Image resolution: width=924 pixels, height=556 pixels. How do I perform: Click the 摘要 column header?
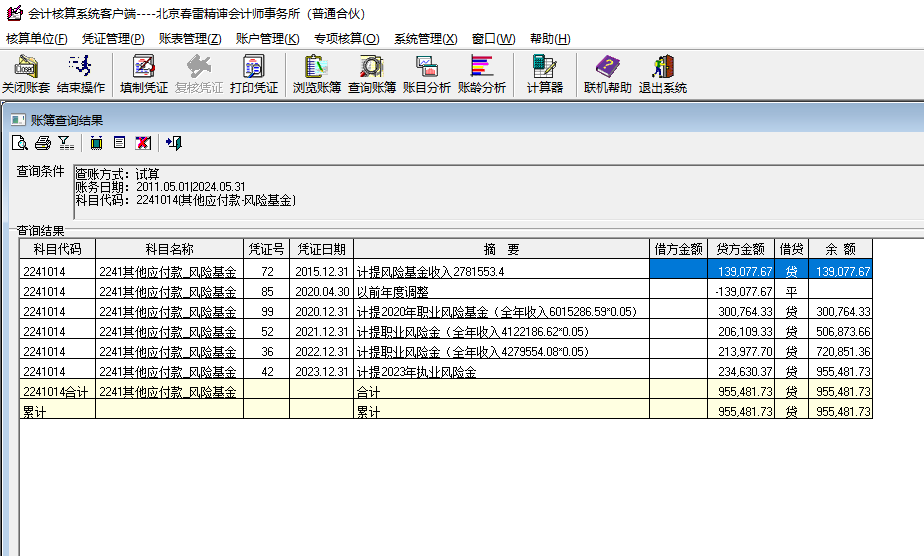click(501, 249)
